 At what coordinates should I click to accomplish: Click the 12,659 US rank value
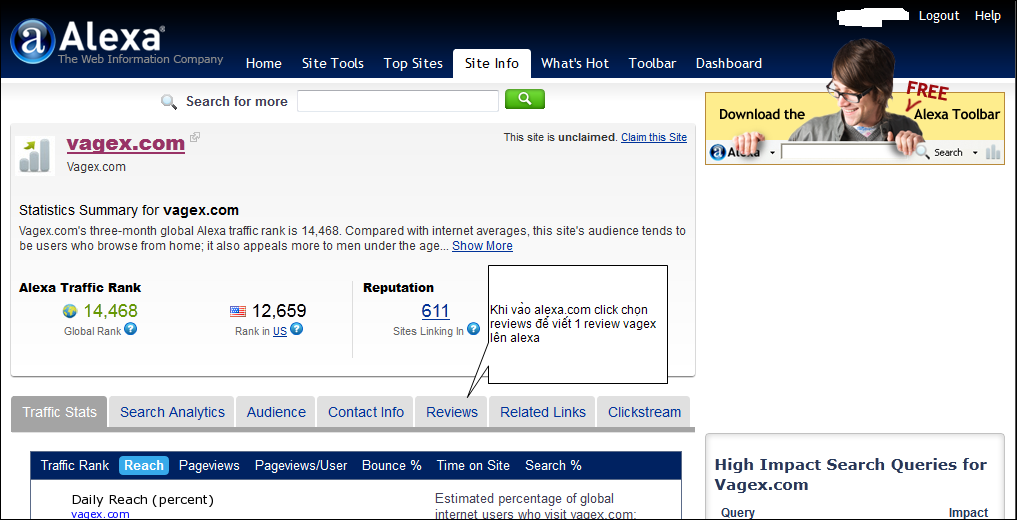(x=279, y=311)
